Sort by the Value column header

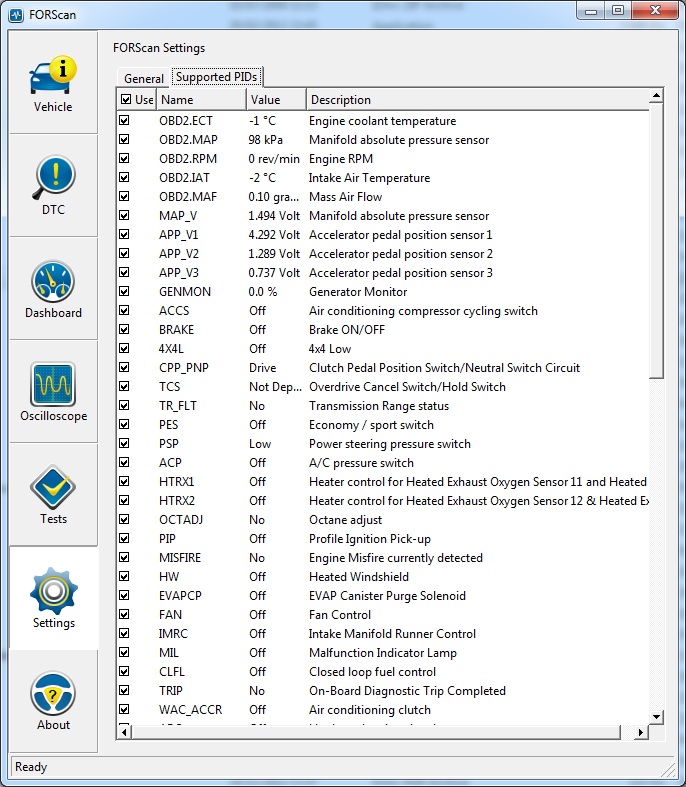pyautogui.click(x=276, y=99)
